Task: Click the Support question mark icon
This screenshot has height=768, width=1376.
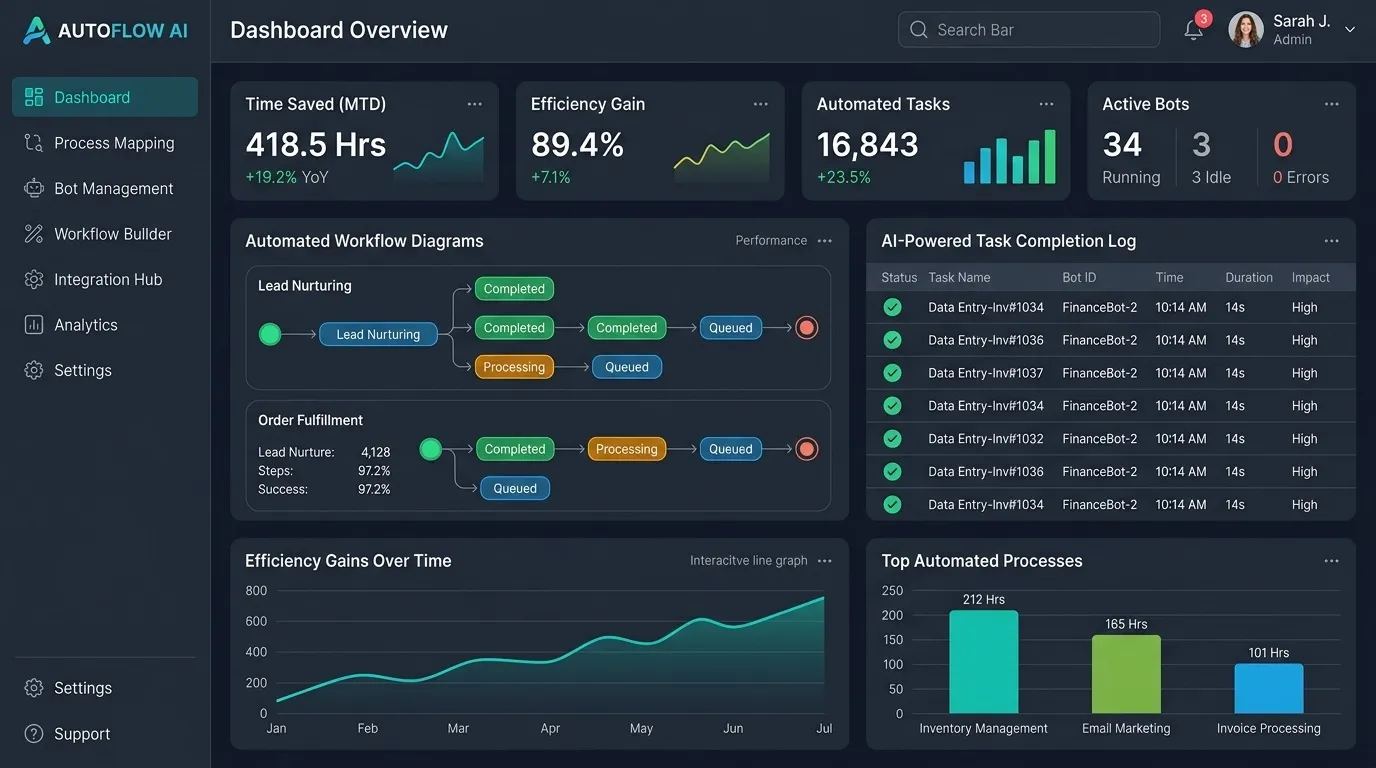Action: [34, 734]
